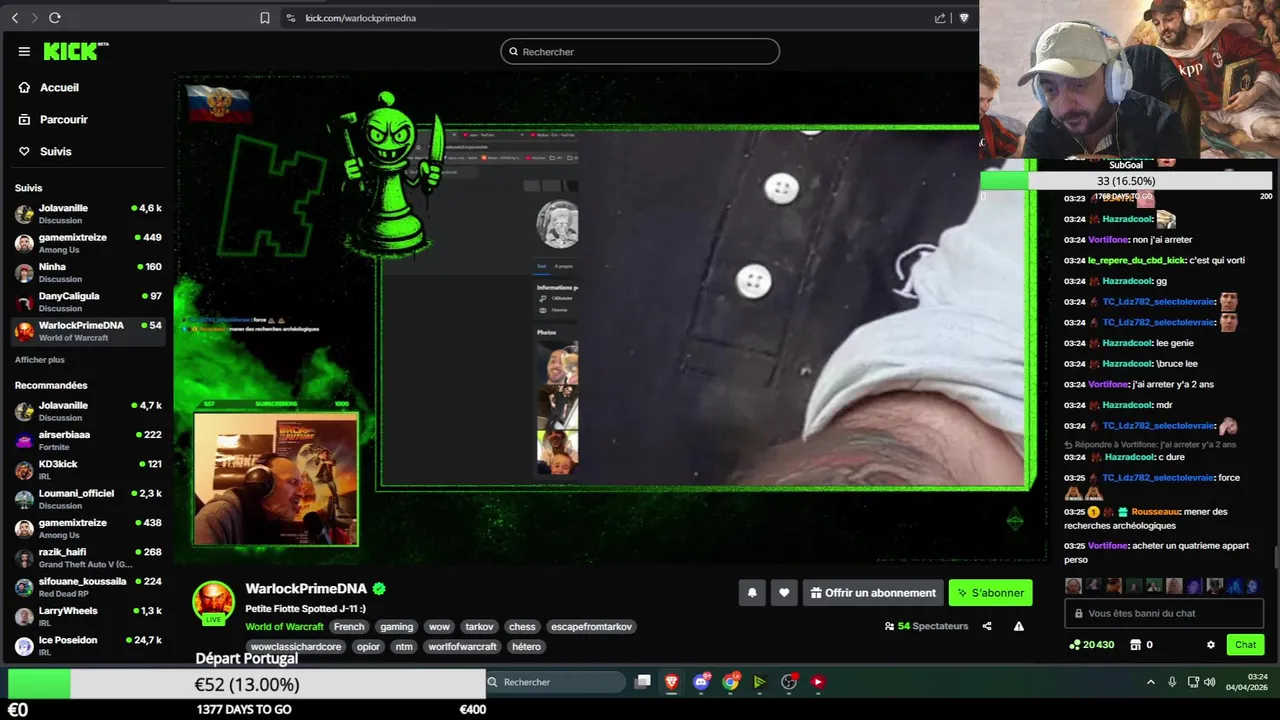Viewport: 1280px width, 720px height.
Task: Follow channel with the heart button
Action: [x=784, y=593]
